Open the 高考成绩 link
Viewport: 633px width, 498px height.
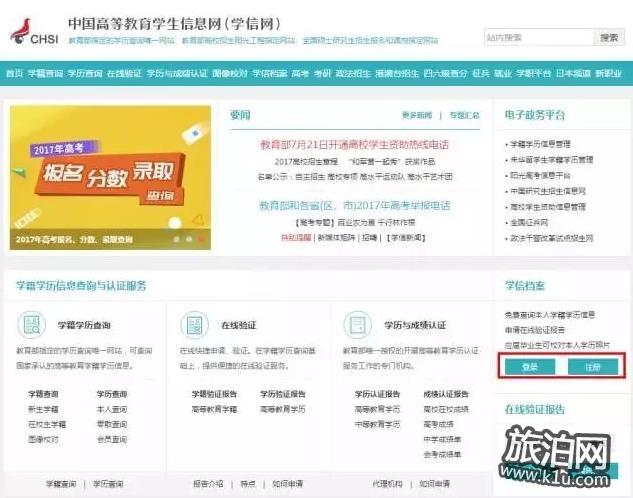(438, 424)
